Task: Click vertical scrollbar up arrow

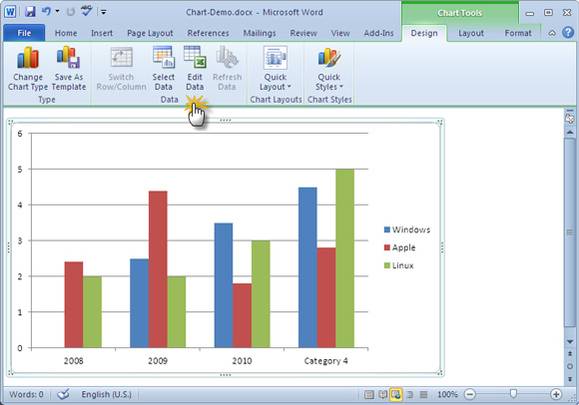Action: pyautogui.click(x=570, y=133)
